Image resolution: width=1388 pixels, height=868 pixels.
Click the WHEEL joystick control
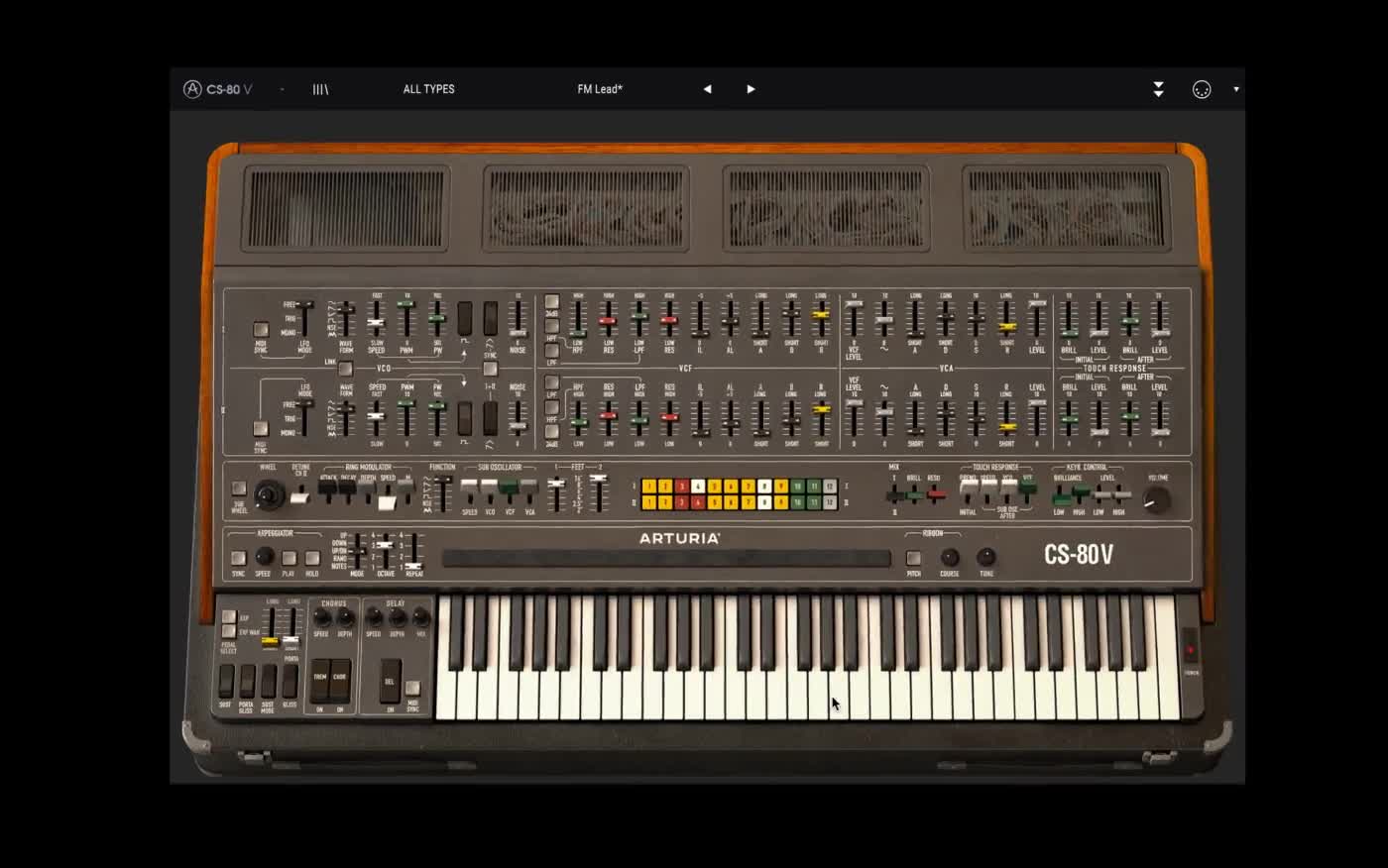pyautogui.click(x=269, y=494)
